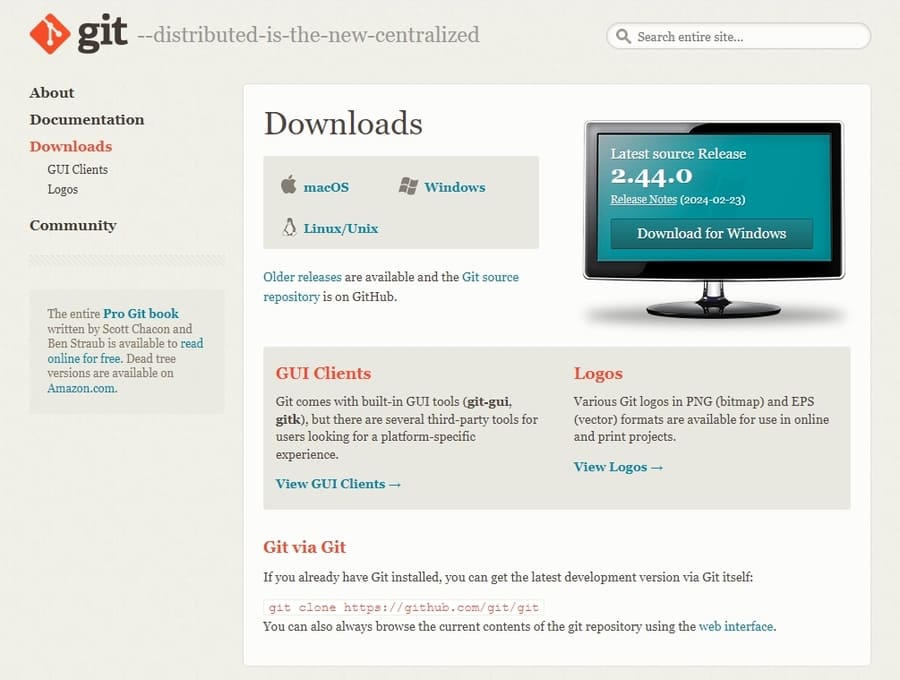
Task: Open the About section
Action: tap(52, 93)
